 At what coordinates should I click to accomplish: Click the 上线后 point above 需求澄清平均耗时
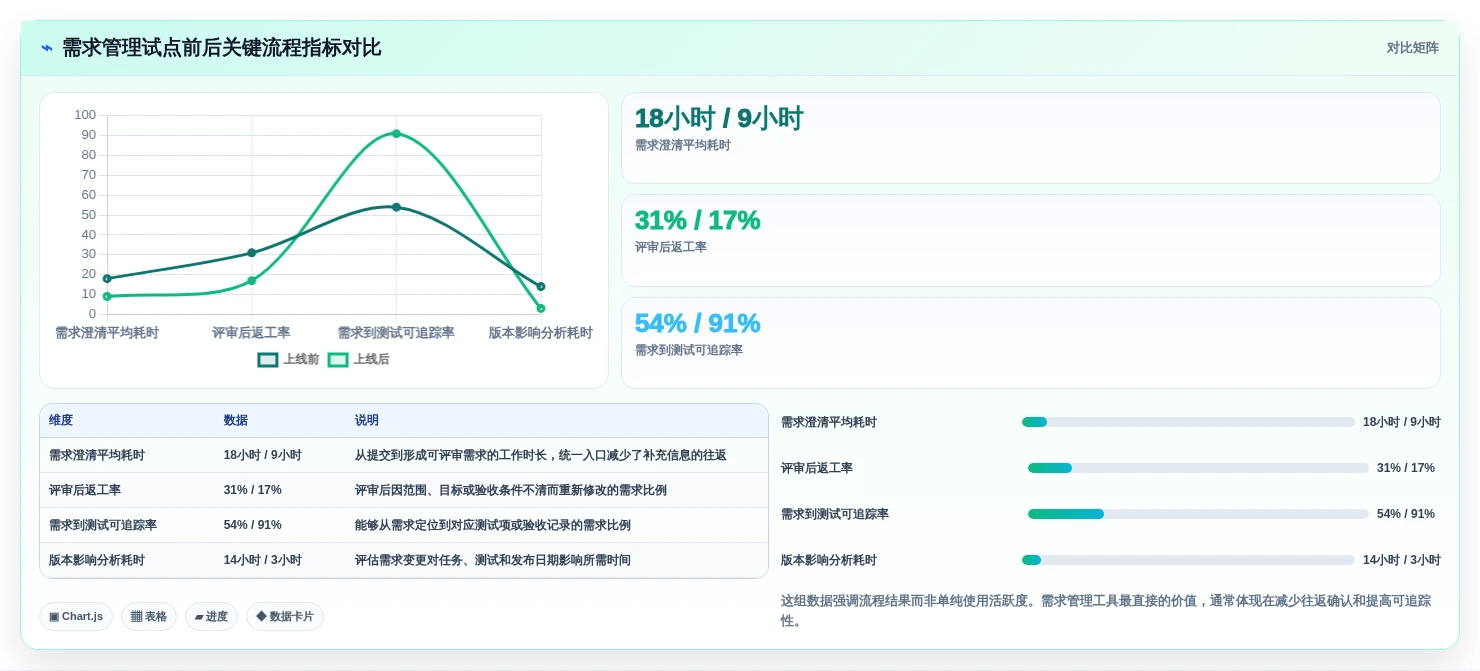[107, 297]
